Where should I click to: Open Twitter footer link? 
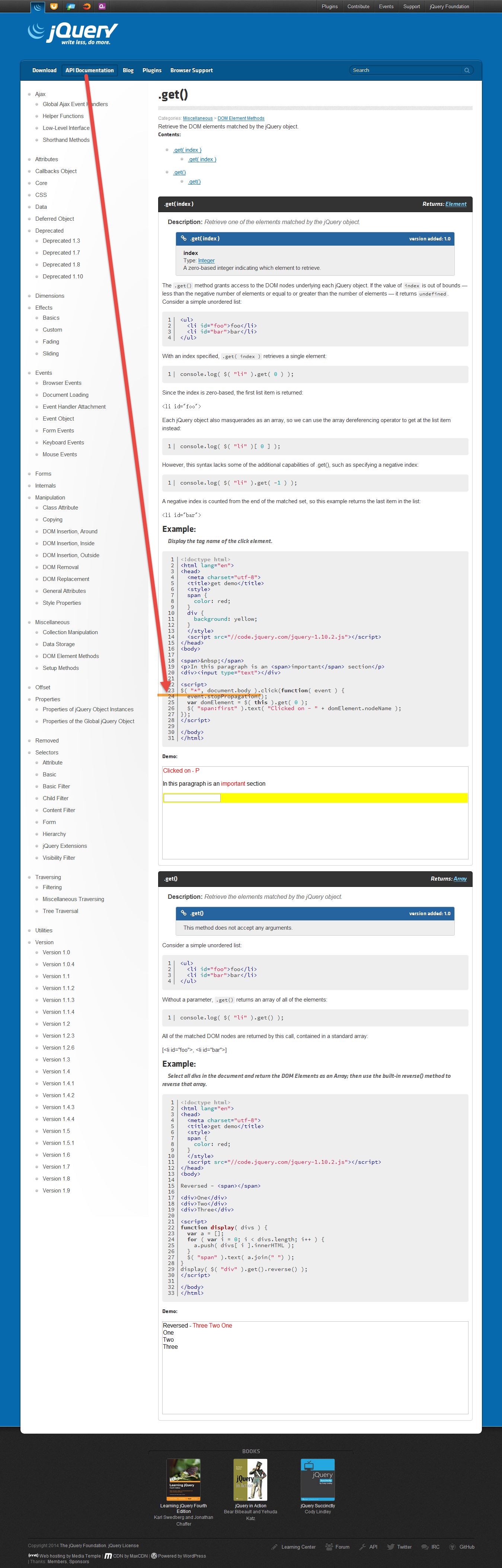[x=400, y=1547]
